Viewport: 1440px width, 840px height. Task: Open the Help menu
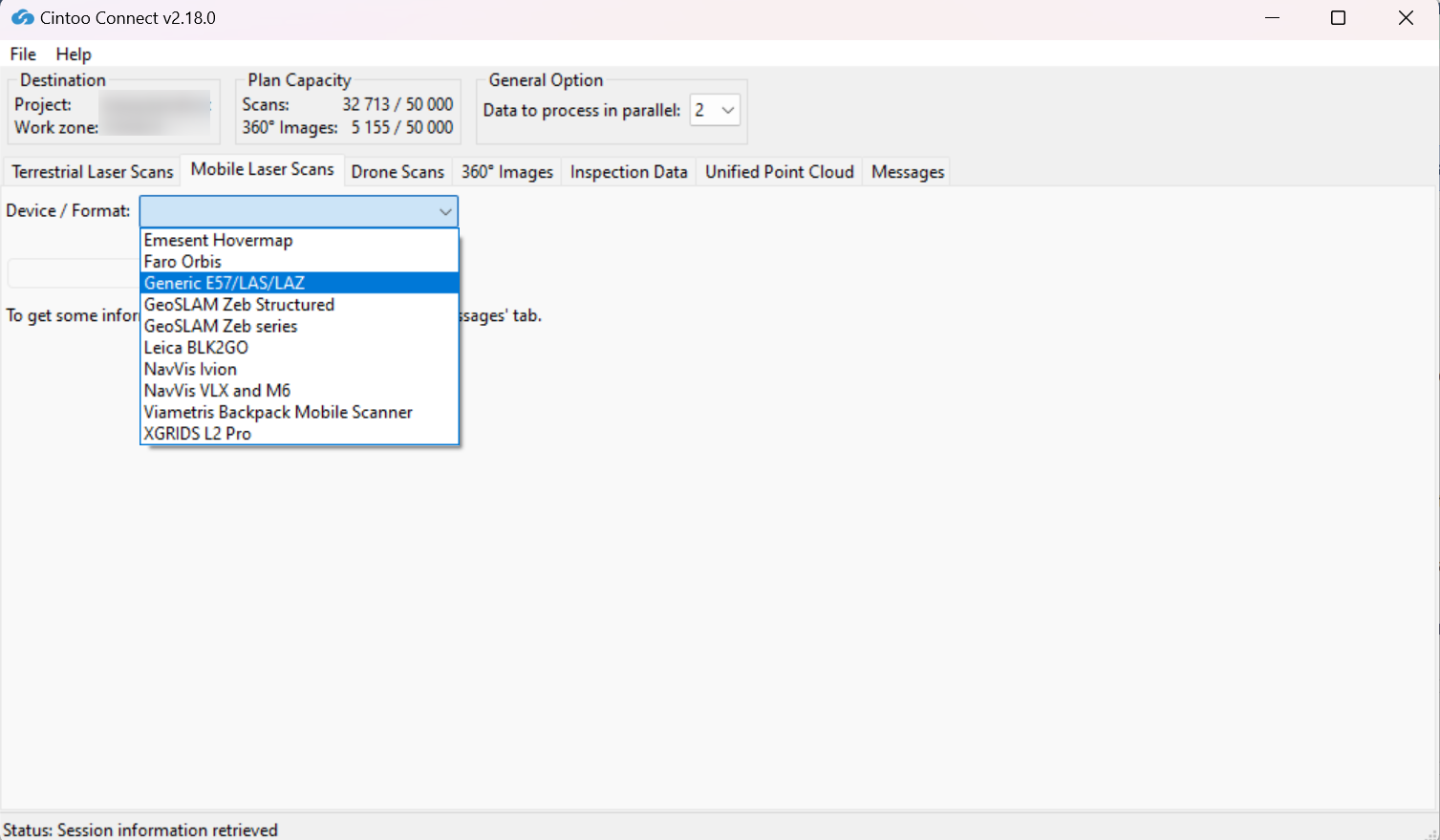point(74,54)
